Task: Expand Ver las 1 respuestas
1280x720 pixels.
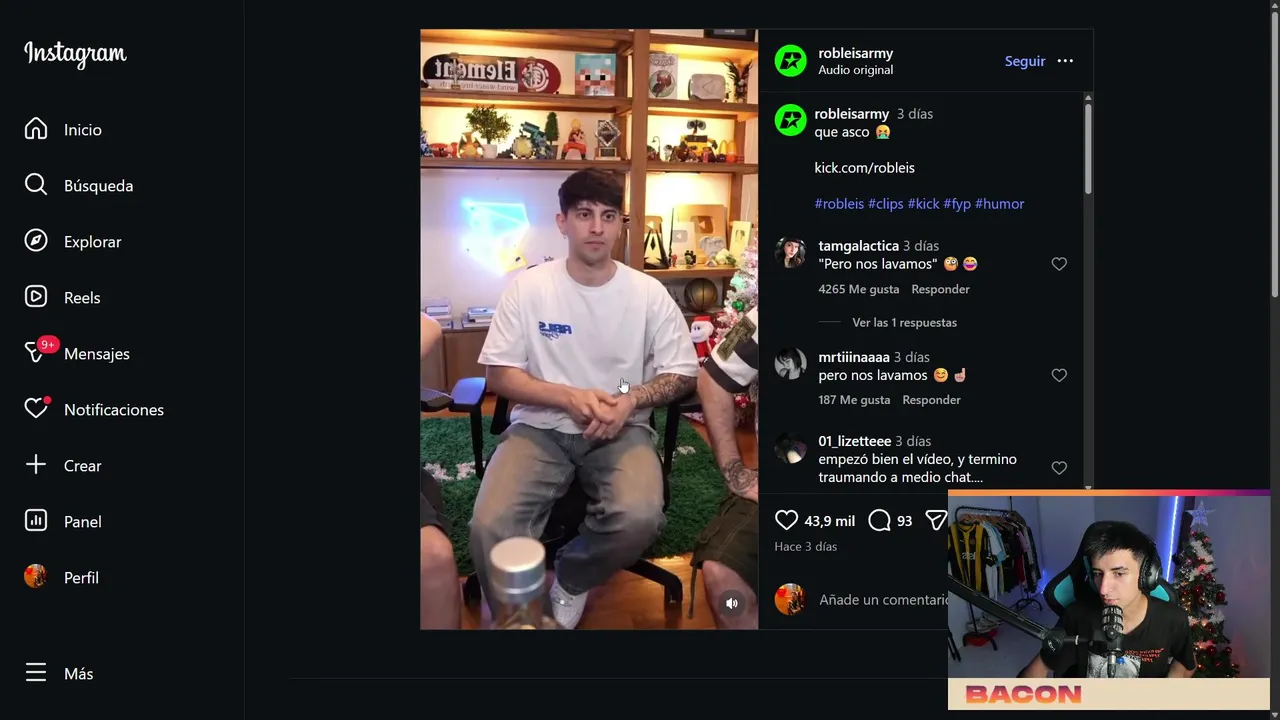Action: (904, 322)
